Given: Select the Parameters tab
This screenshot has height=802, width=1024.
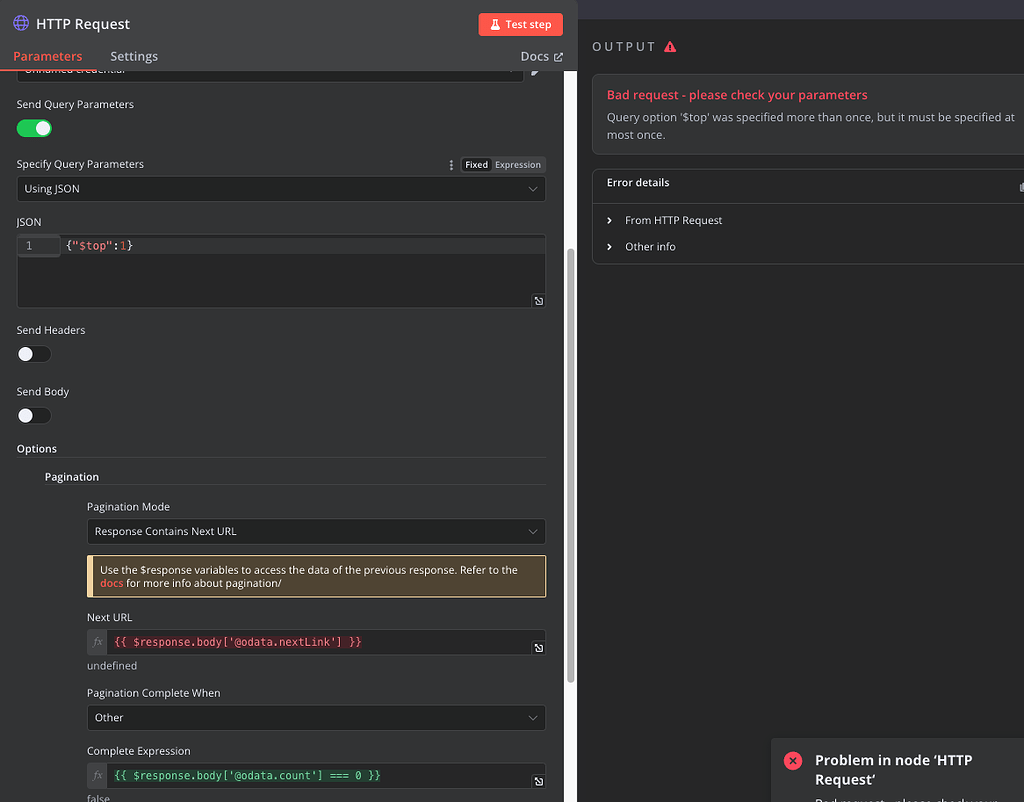Looking at the screenshot, I should tap(47, 56).
